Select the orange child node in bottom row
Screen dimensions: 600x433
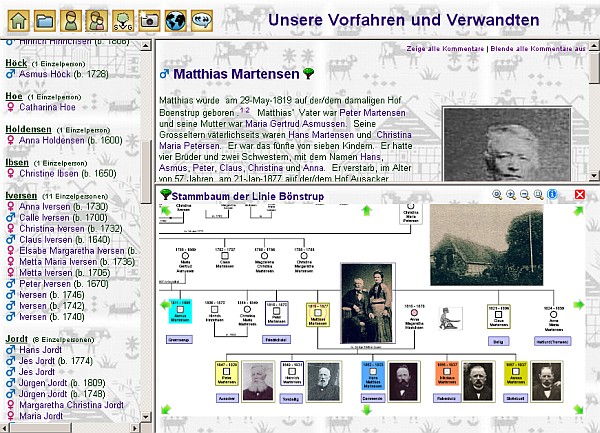[447, 373]
